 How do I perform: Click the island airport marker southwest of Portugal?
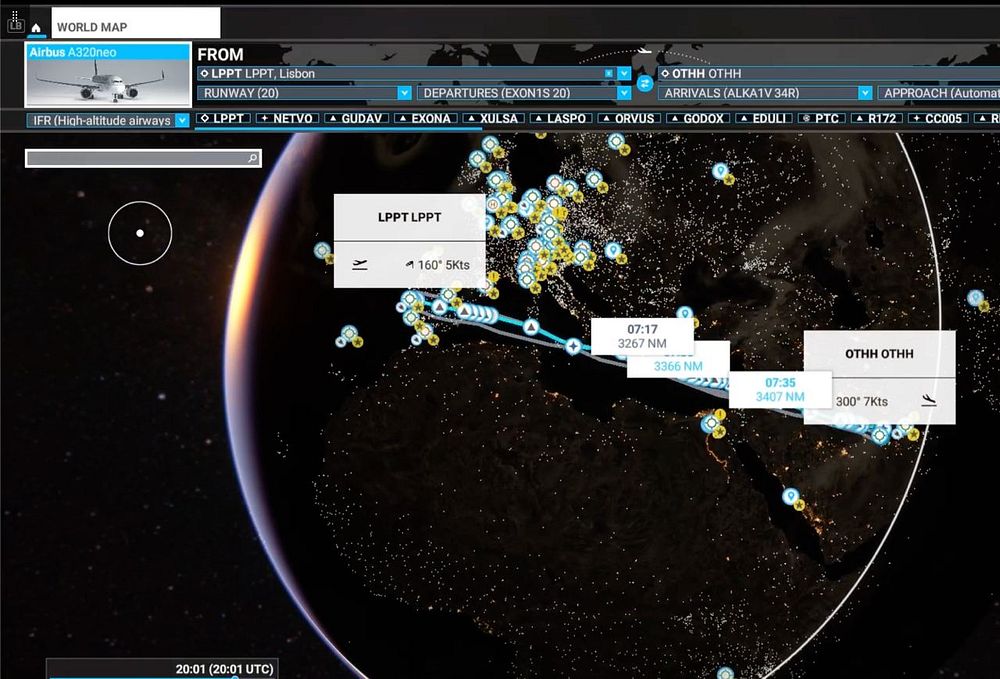pyautogui.click(x=349, y=333)
